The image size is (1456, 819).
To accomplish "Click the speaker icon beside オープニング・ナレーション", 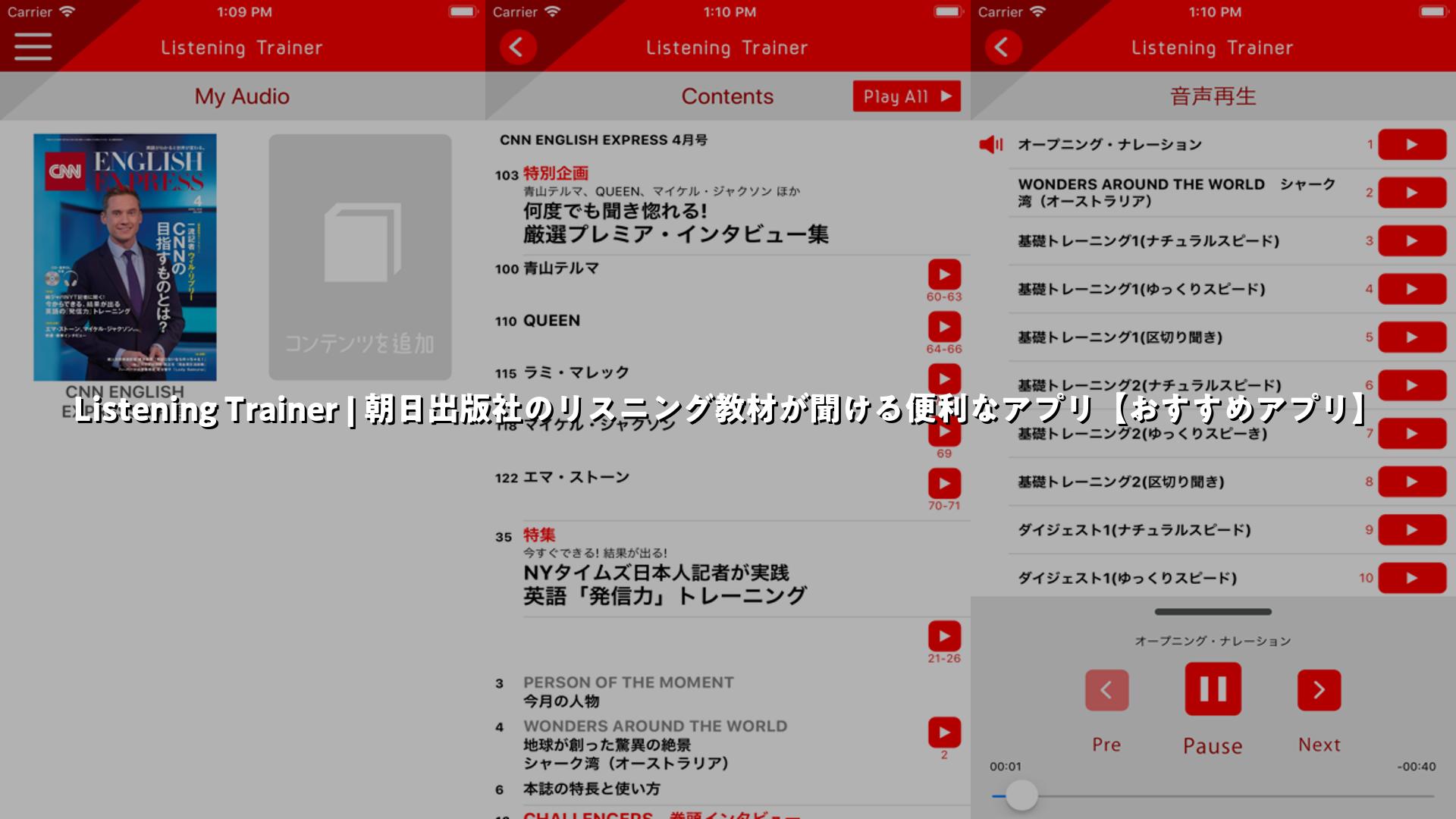I will pyautogui.click(x=991, y=144).
